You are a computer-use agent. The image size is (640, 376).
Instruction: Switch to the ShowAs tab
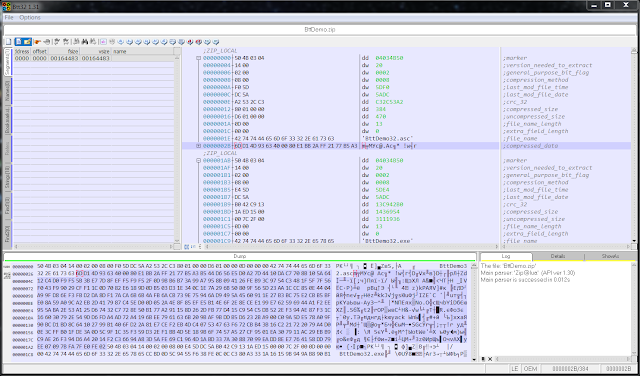point(610,256)
